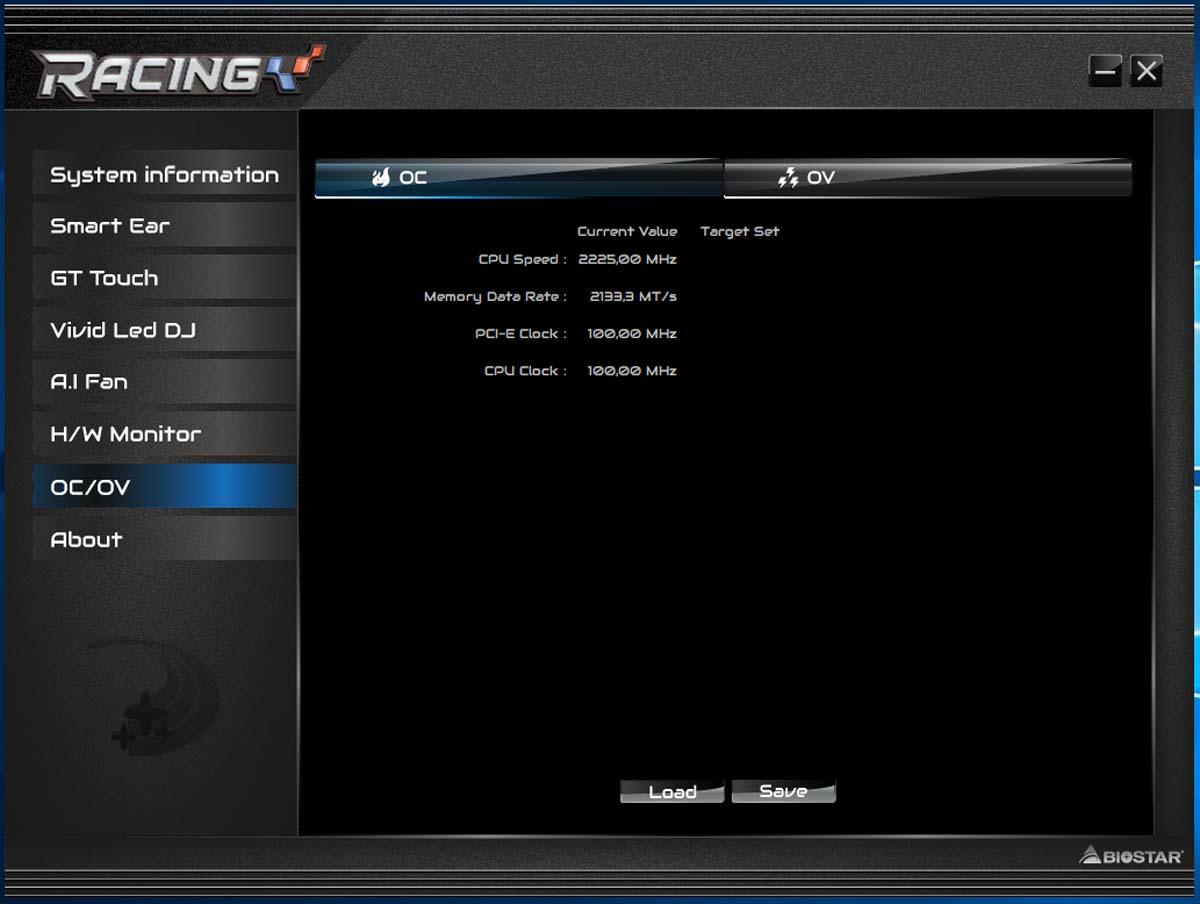Screen dimensions: 1200x904
Task: Click the Target Set column header
Action: (740, 231)
